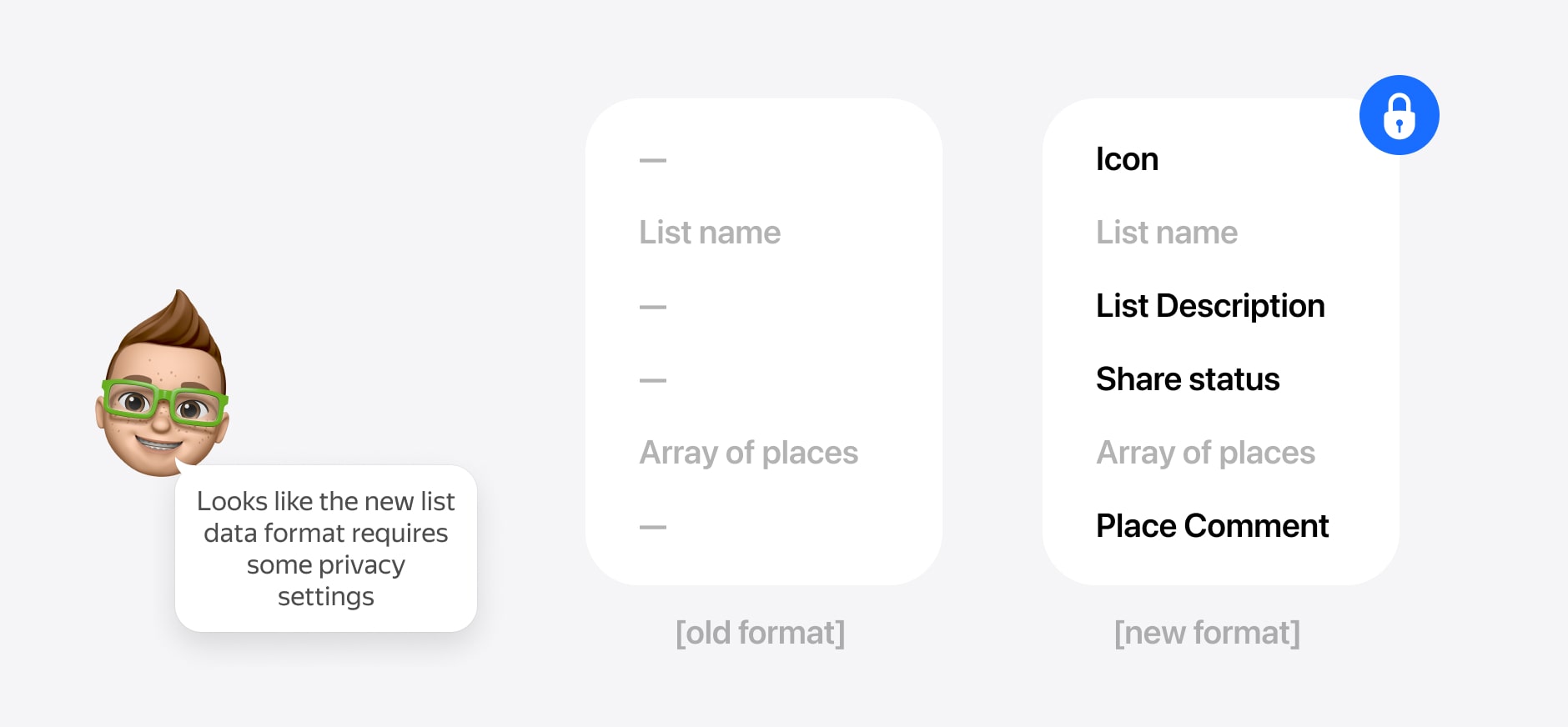Click the last dash in old format card
1568x727 pixels.
tap(653, 527)
